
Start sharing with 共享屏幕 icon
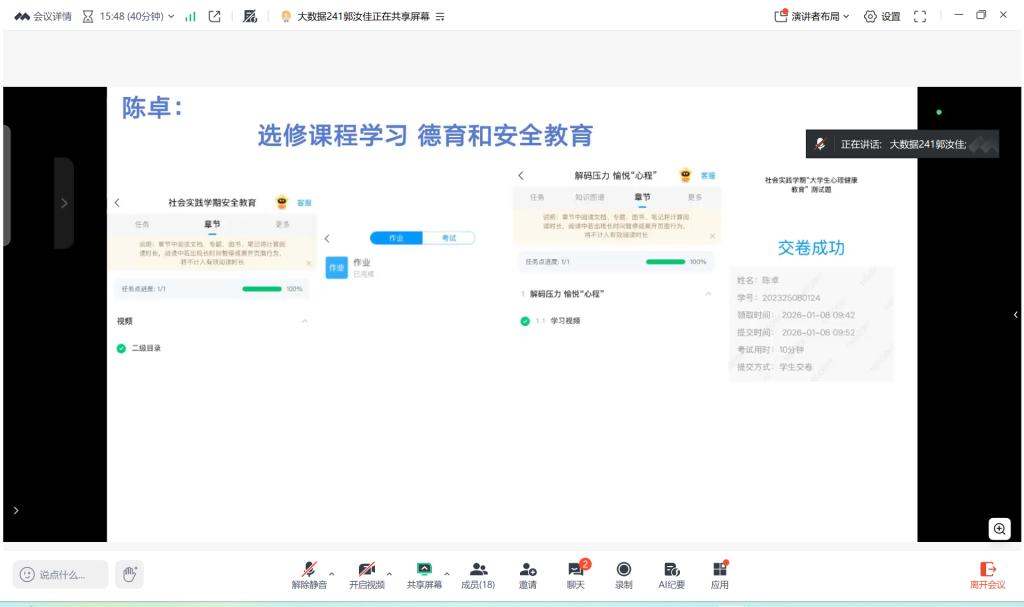[x=423, y=568]
